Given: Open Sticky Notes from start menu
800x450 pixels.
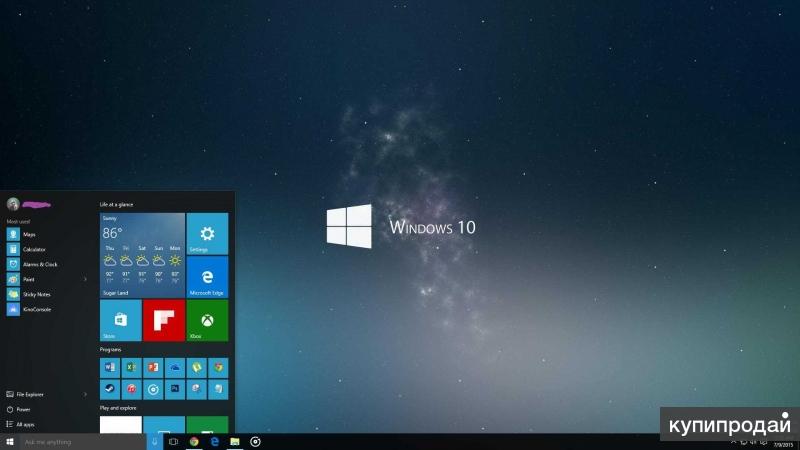Looking at the screenshot, I should (46, 294).
